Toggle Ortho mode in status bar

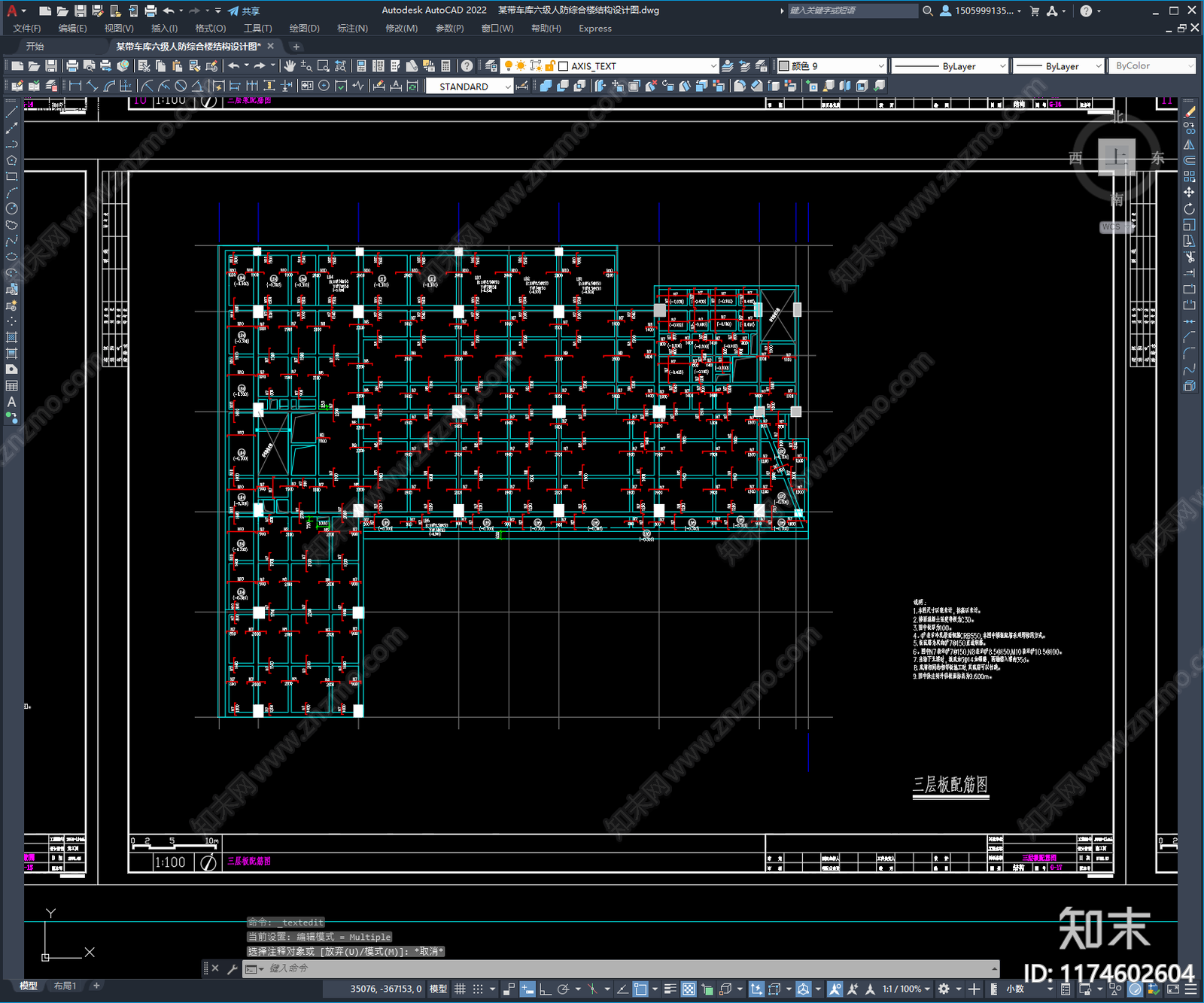click(x=545, y=989)
